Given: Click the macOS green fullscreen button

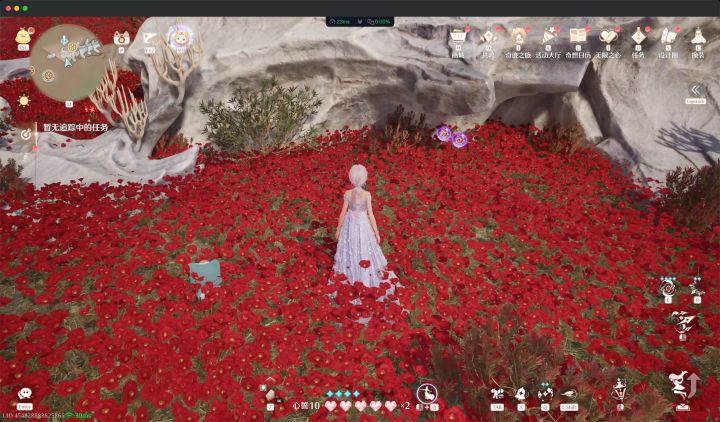Looking at the screenshot, I should tap(25, 8).
